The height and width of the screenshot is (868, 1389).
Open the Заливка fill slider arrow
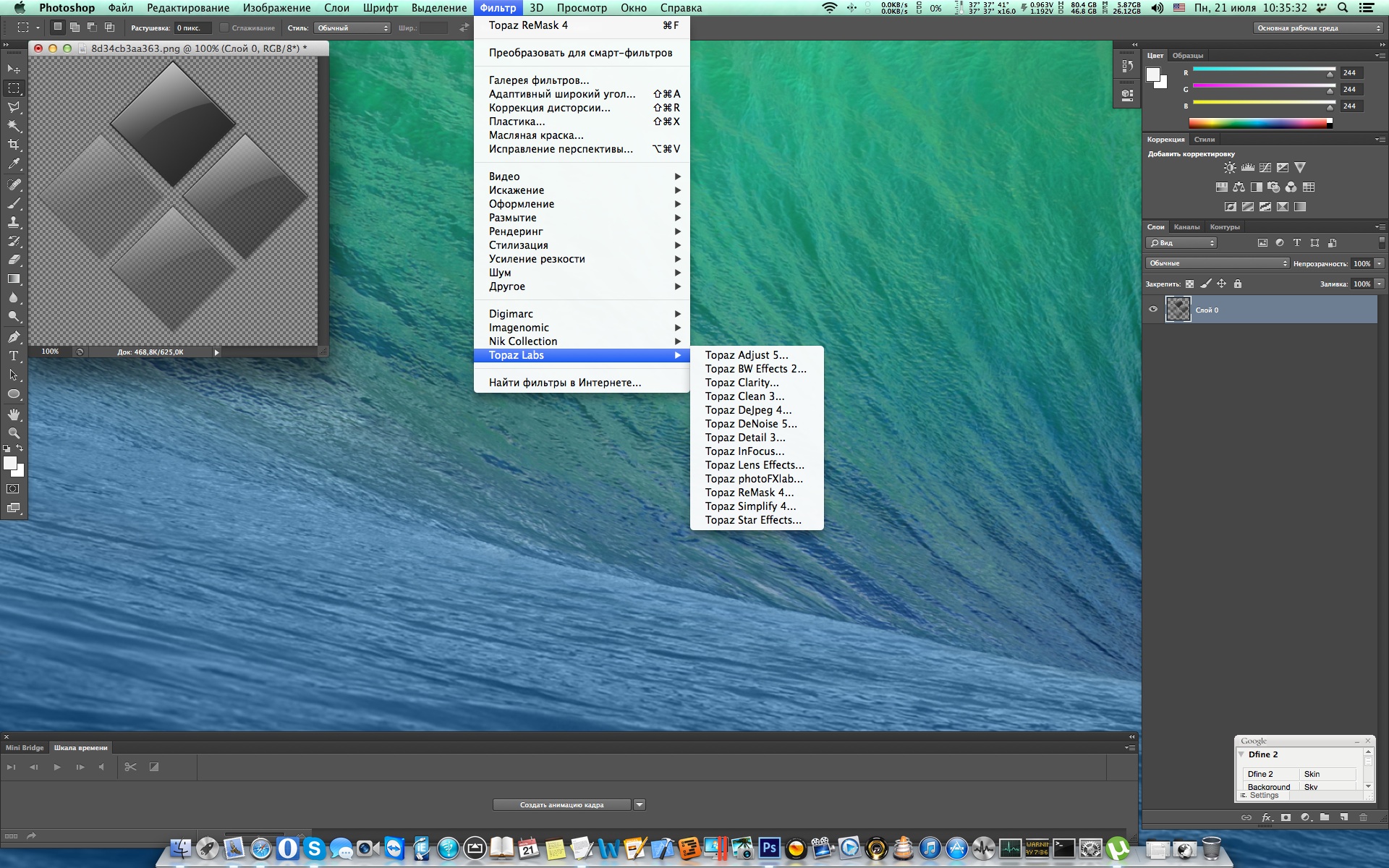(x=1380, y=284)
